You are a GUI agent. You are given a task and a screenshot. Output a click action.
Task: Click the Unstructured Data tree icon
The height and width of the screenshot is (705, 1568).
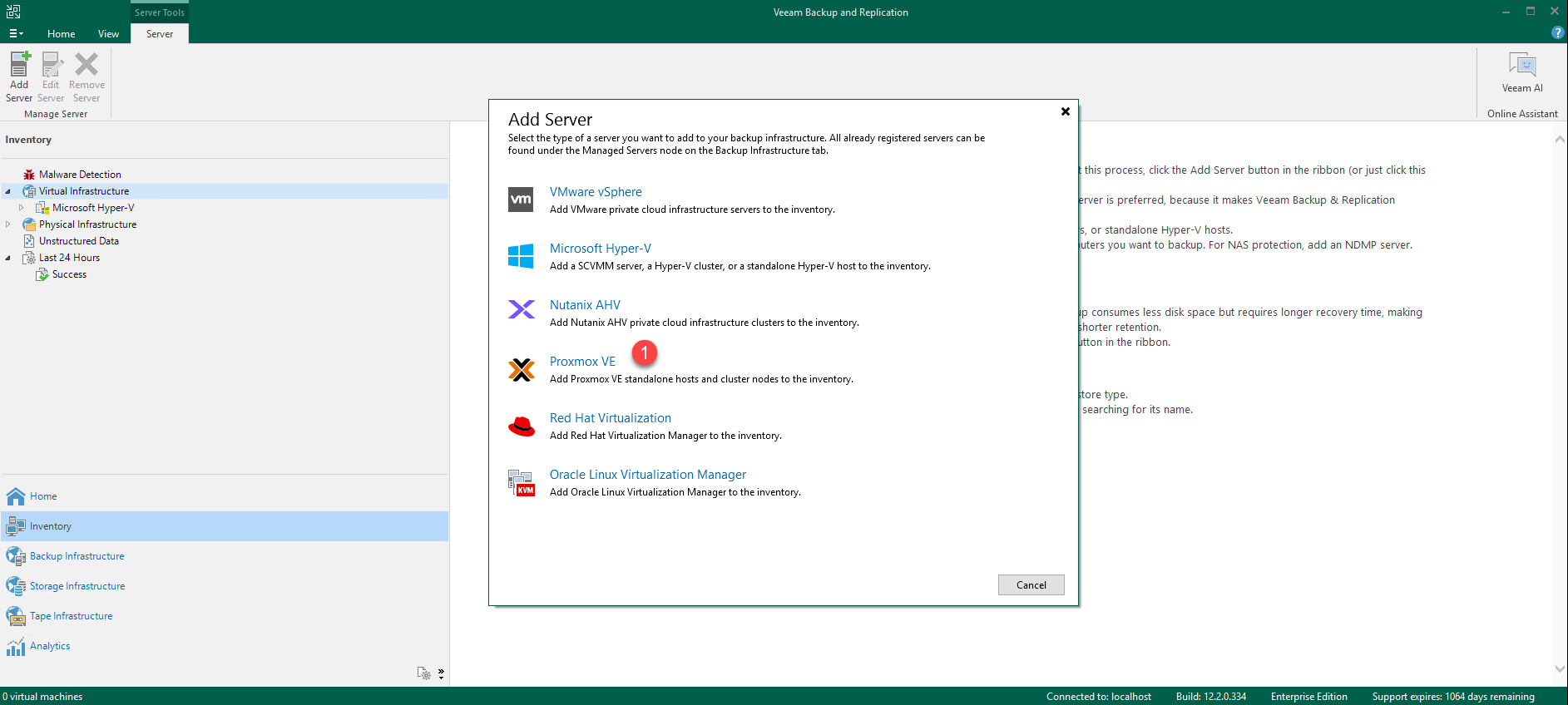(29, 241)
